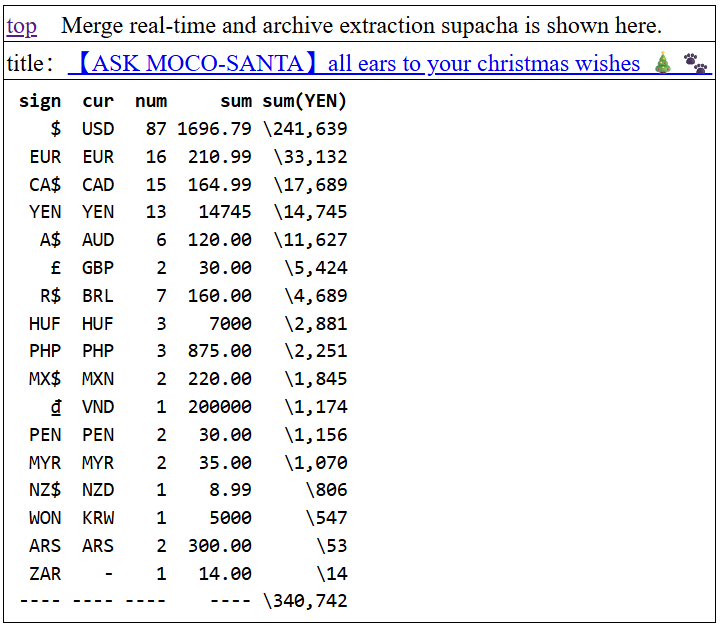Select the VND sum value 200000
721x625 pixels.
[220, 407]
